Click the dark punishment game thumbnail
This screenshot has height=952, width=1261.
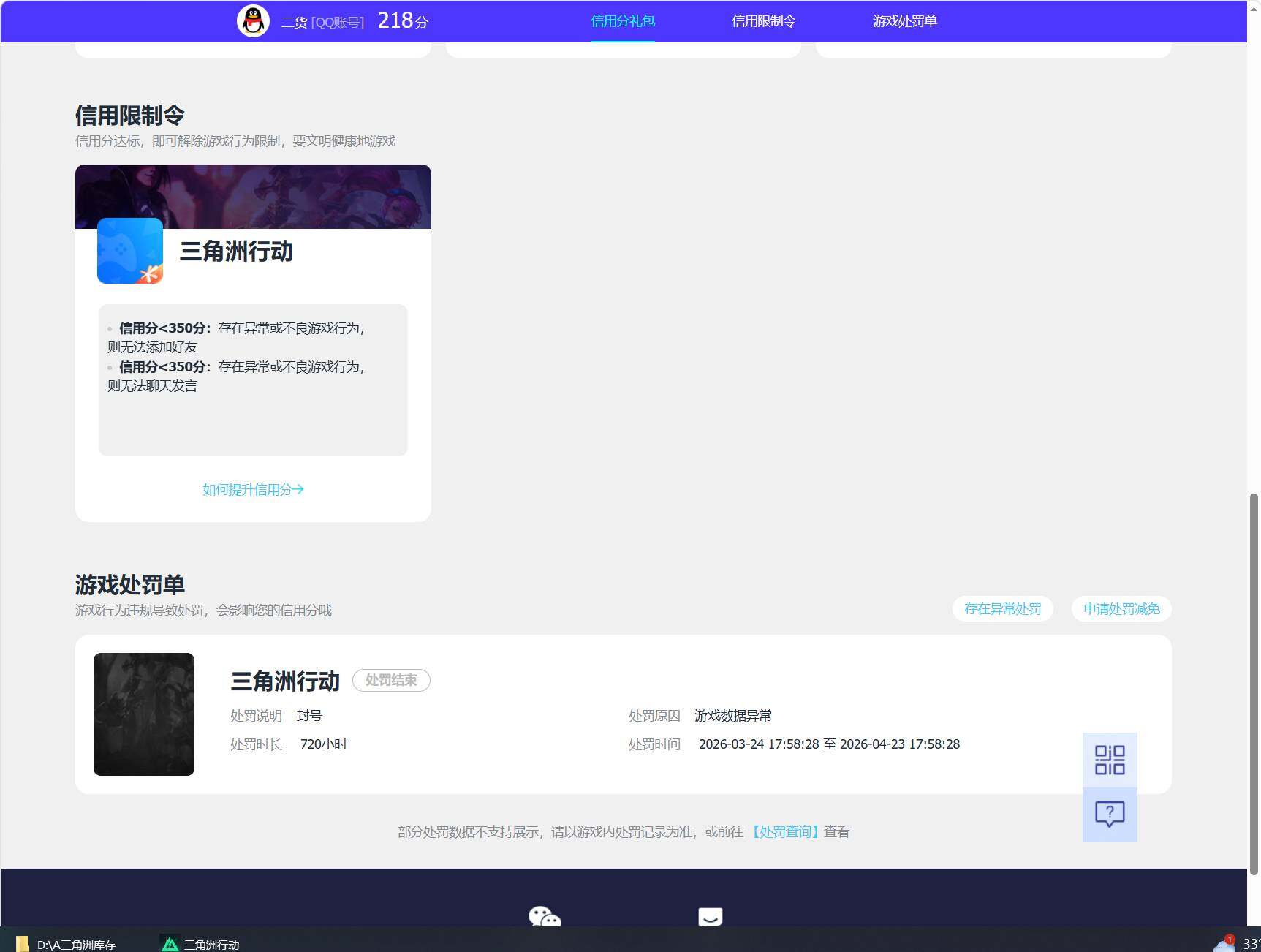pyautogui.click(x=144, y=714)
